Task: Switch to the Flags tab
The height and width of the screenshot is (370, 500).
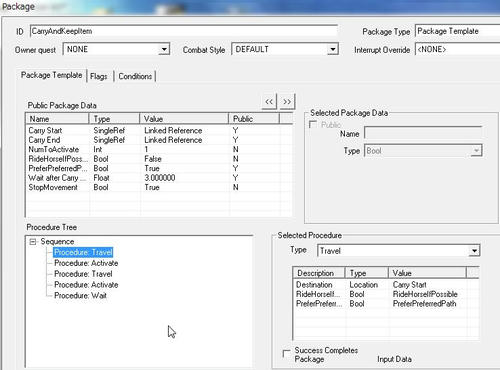Action: [x=99, y=76]
